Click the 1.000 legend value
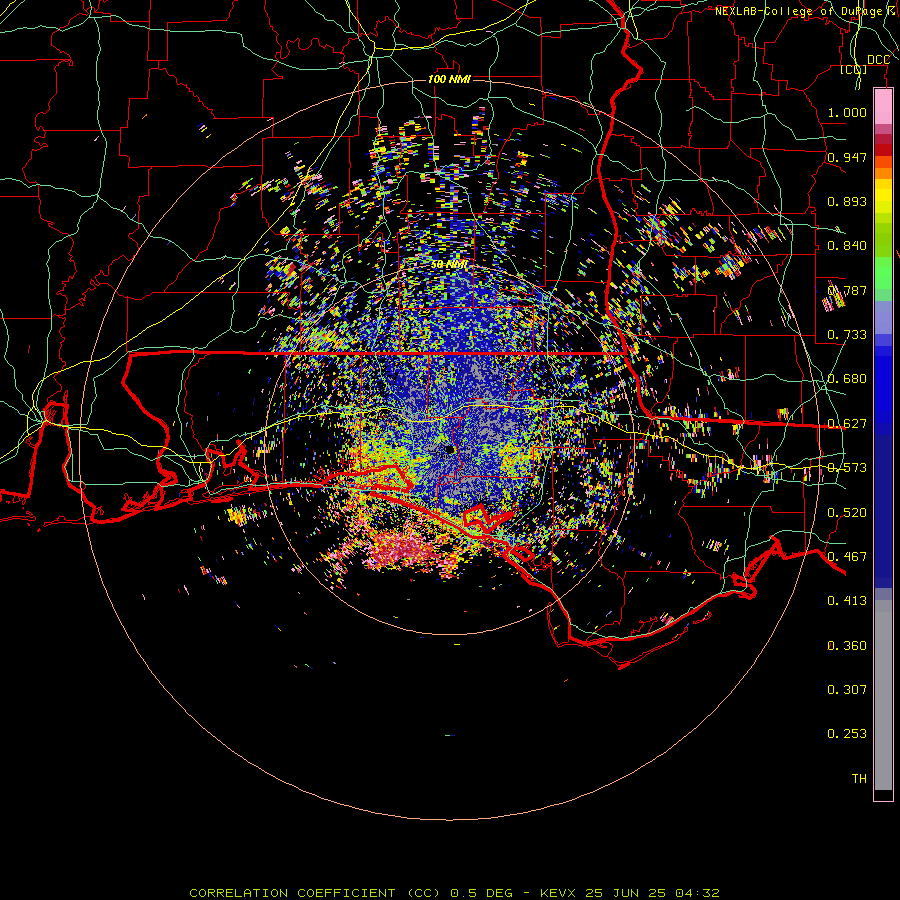Screen dimensions: 900x900 pos(847,112)
